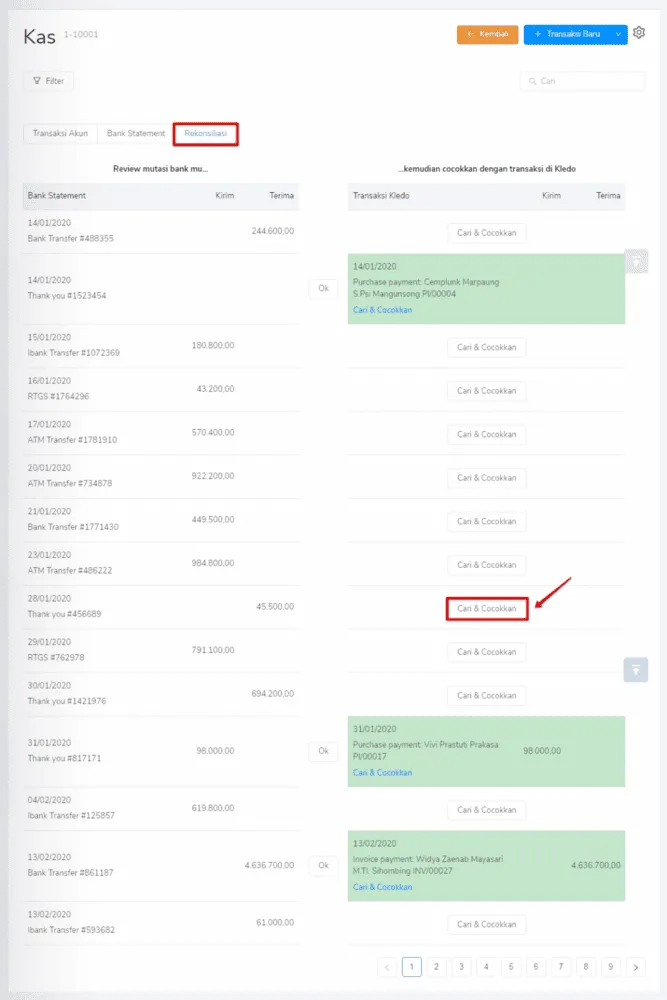Viewport: 667px width, 1000px height.
Task: Click the previous page arrow in pagination
Action: [x=387, y=967]
